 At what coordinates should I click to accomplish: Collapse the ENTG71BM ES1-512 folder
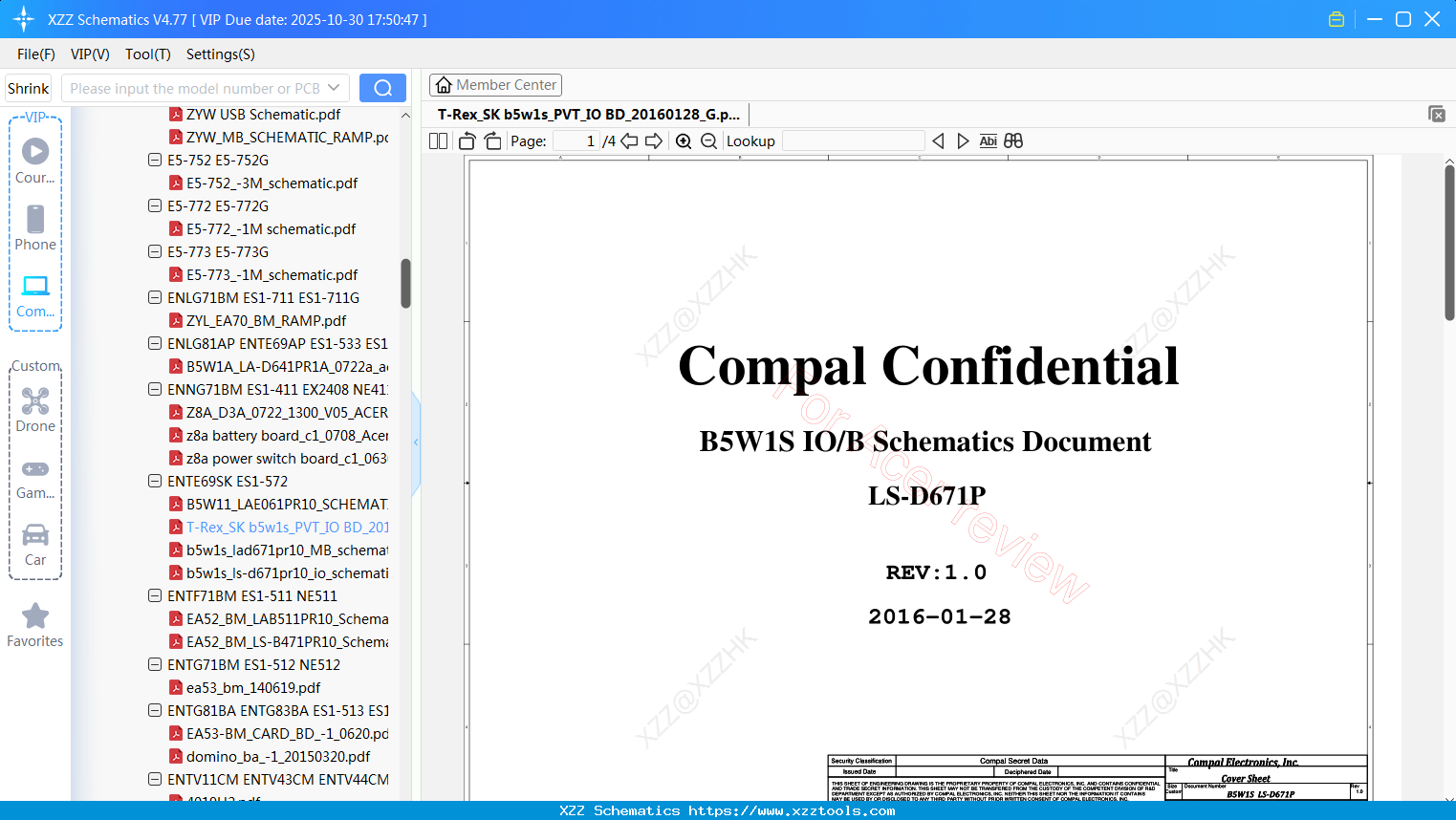point(155,664)
